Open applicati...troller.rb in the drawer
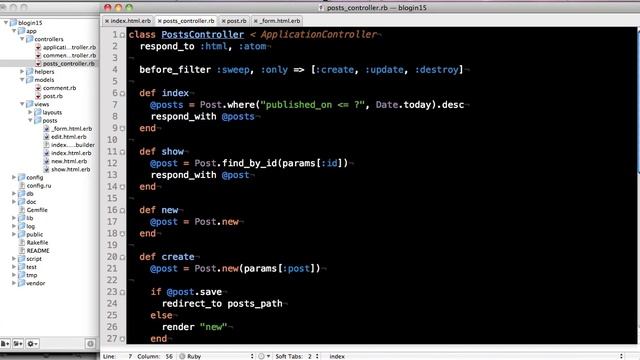The image size is (640, 360). (69, 47)
